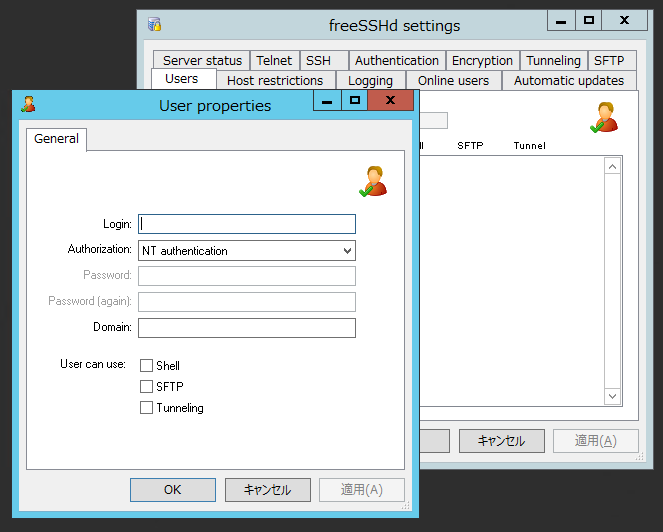Click the Tunnel column header in user list
Image resolution: width=663 pixels, height=532 pixels.
click(x=529, y=145)
